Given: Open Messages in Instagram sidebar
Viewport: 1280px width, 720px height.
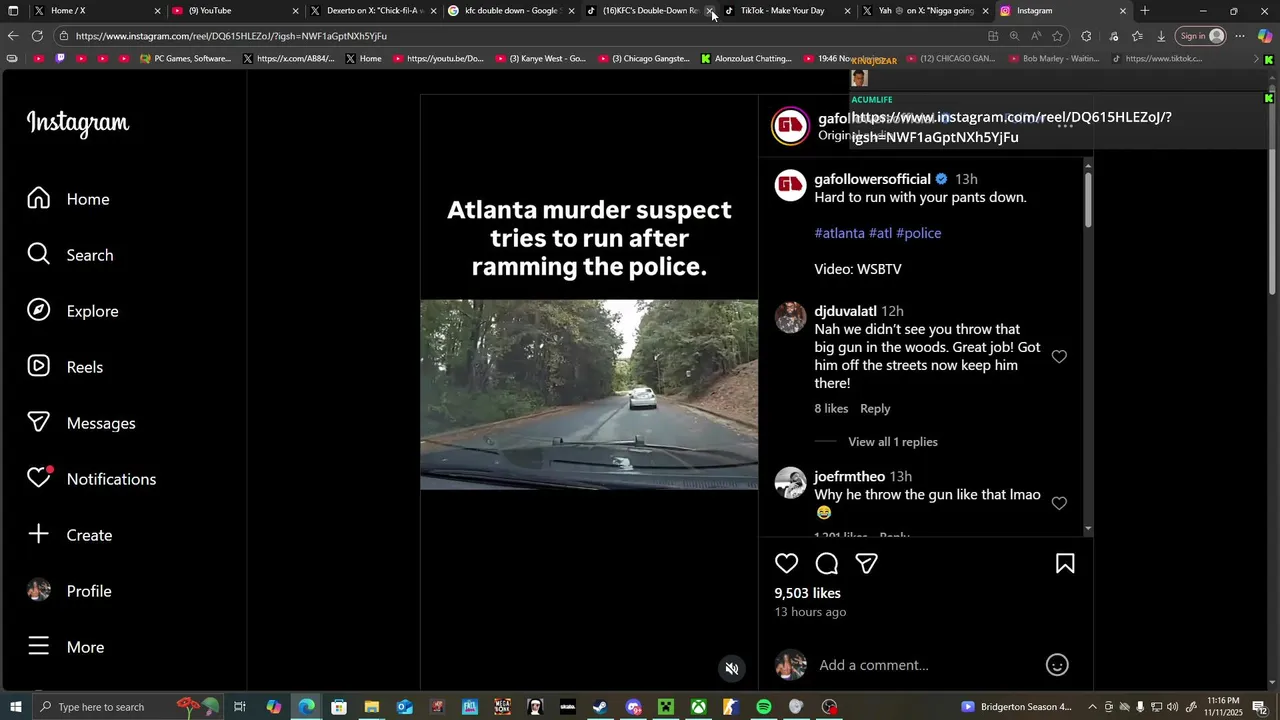Looking at the screenshot, I should [81, 423].
